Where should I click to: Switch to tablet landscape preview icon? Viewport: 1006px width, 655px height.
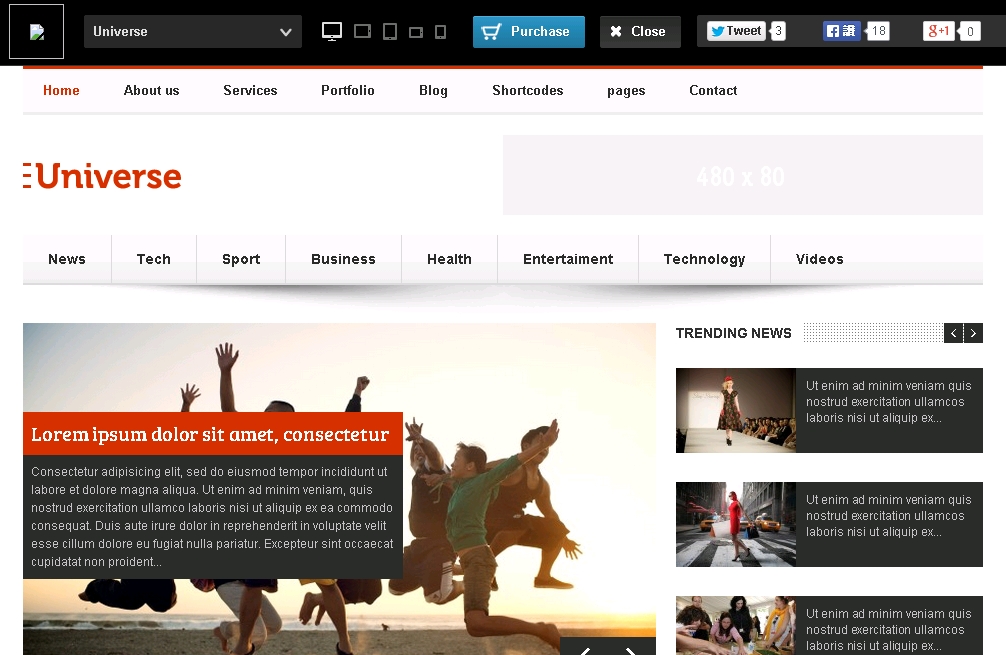[x=363, y=32]
